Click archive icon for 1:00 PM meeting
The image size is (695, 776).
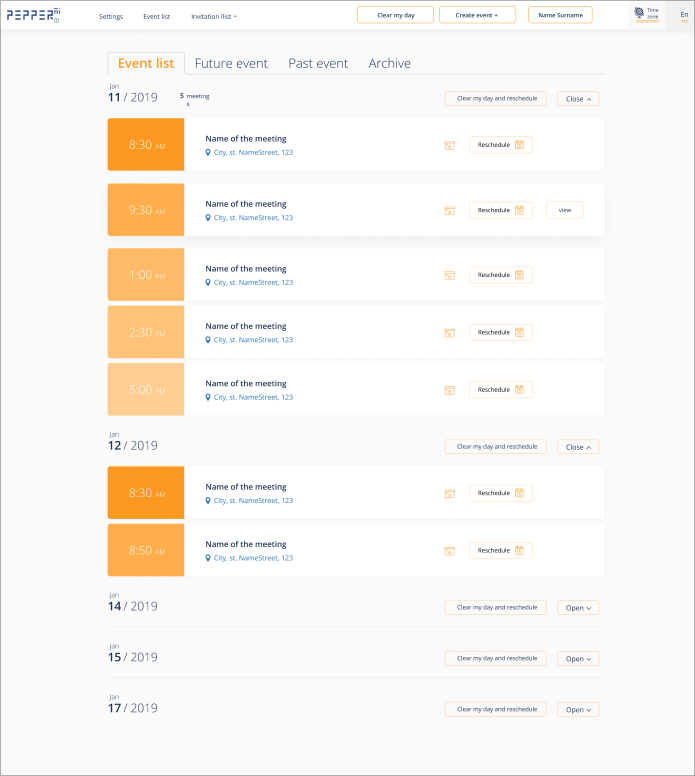449,276
